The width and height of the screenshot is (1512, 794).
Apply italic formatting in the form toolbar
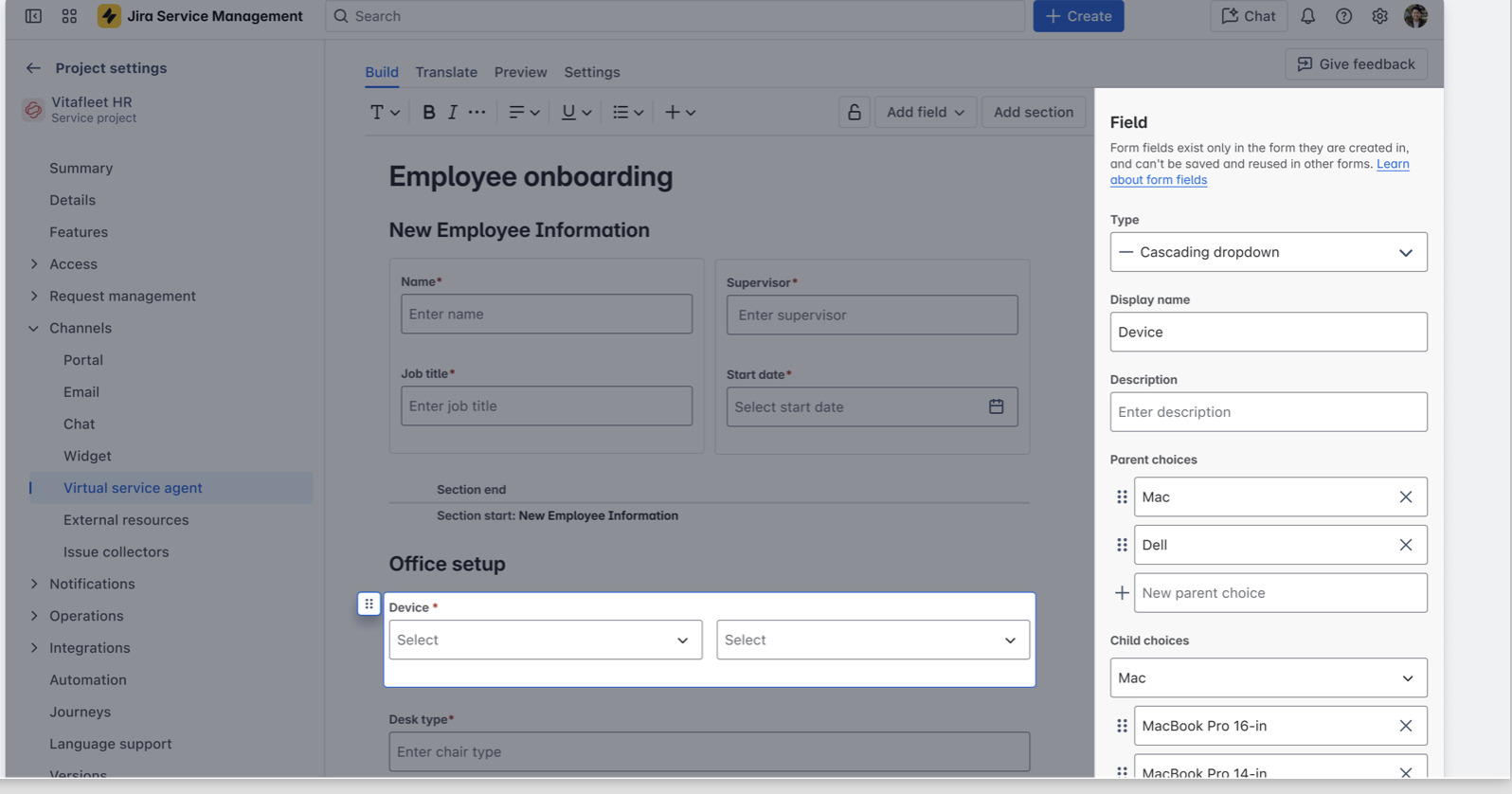[453, 112]
